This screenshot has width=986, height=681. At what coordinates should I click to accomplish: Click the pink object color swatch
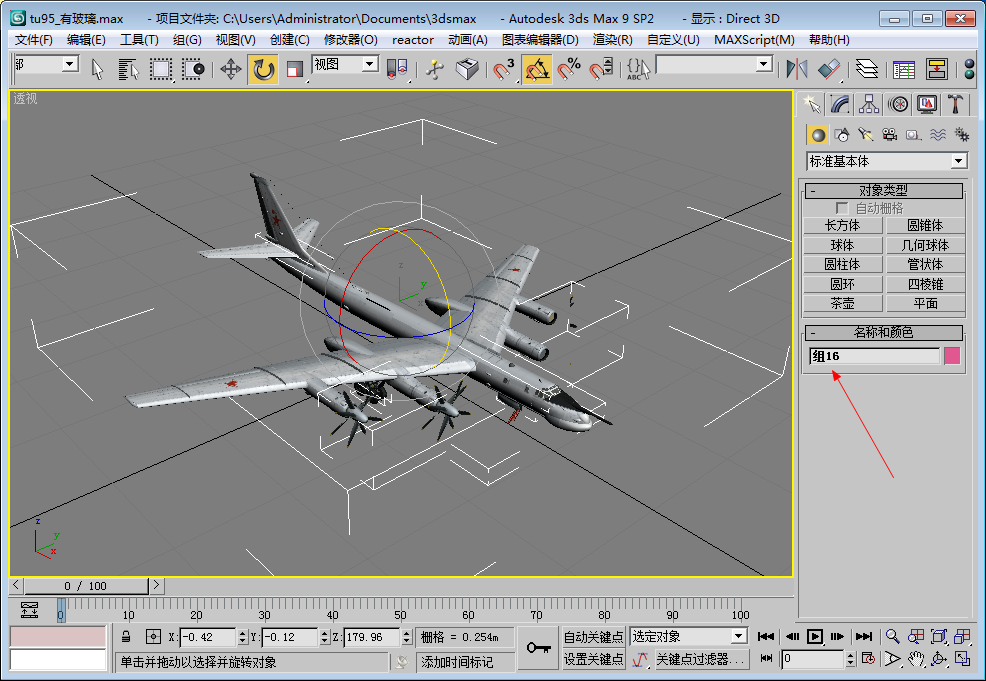pos(952,356)
